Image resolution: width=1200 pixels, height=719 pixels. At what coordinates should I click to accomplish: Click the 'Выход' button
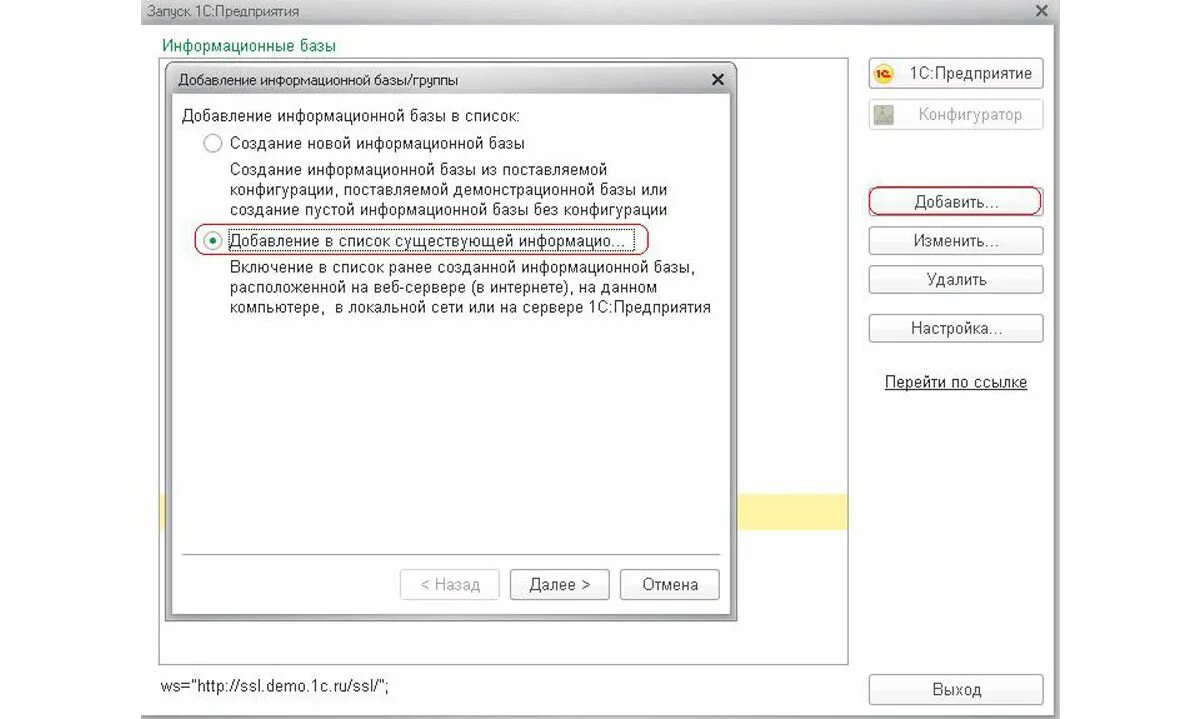pyautogui.click(x=956, y=690)
